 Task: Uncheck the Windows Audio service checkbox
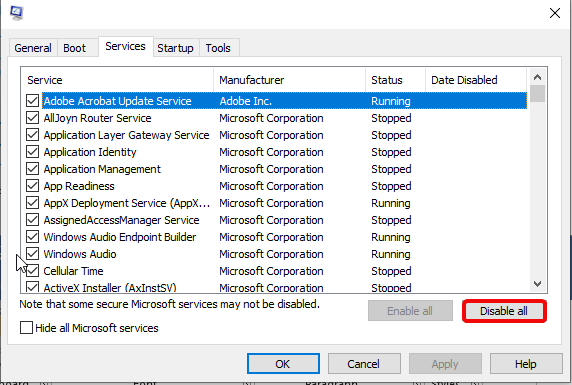[32, 254]
